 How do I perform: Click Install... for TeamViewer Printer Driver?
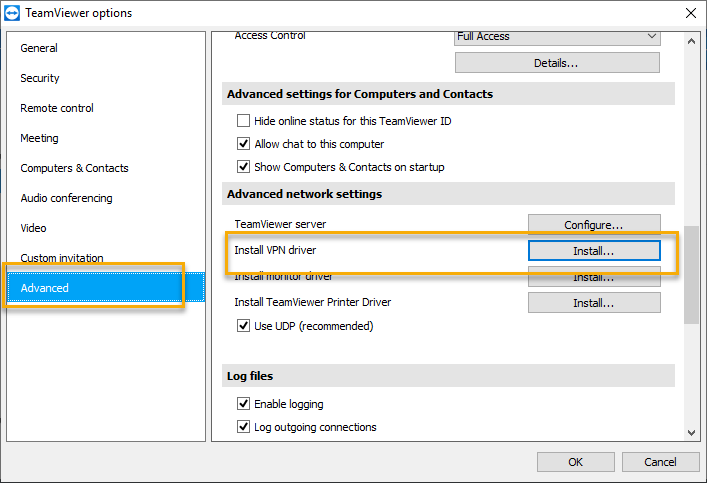[594, 303]
